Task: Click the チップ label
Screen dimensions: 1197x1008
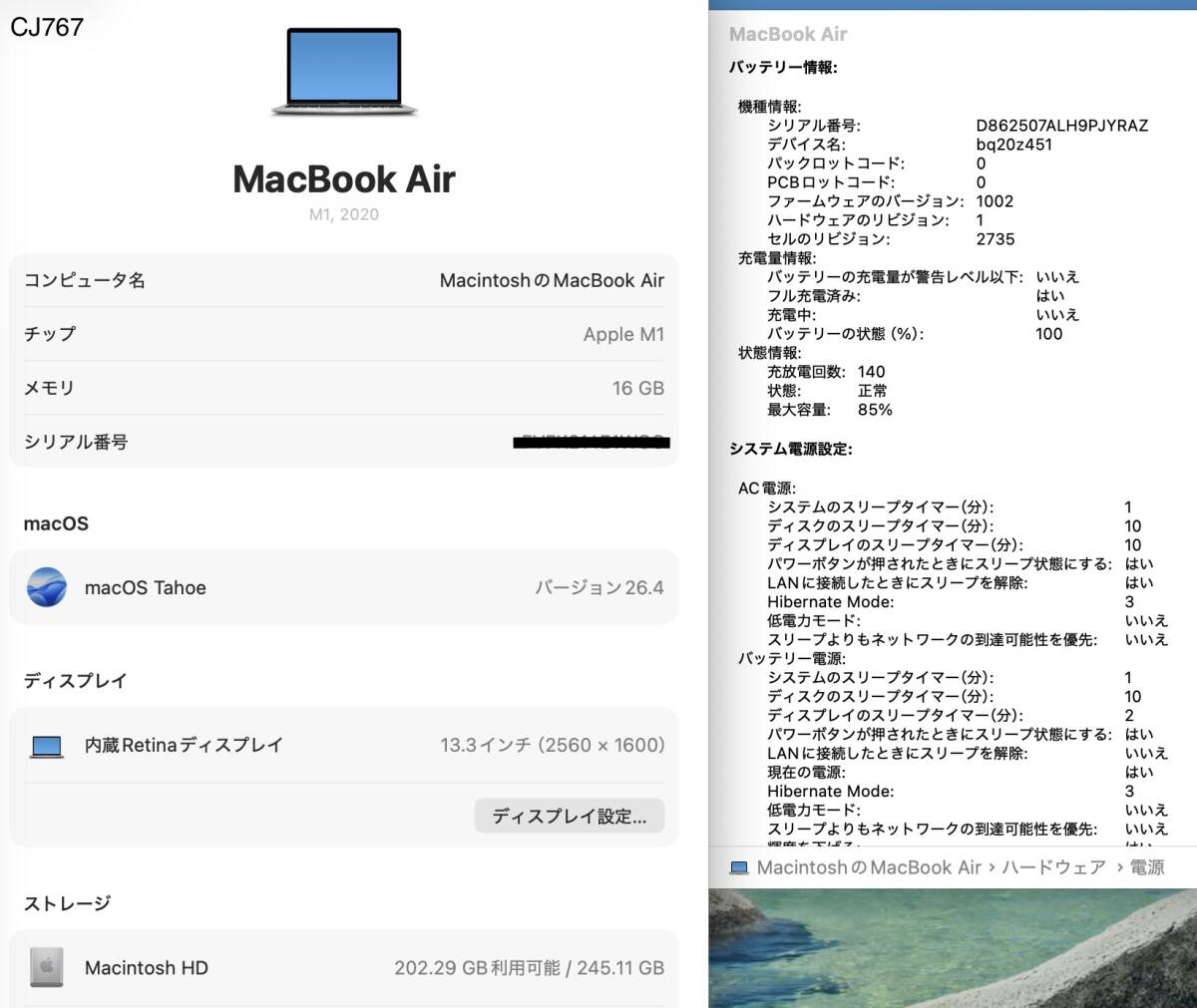Action: tap(49, 334)
